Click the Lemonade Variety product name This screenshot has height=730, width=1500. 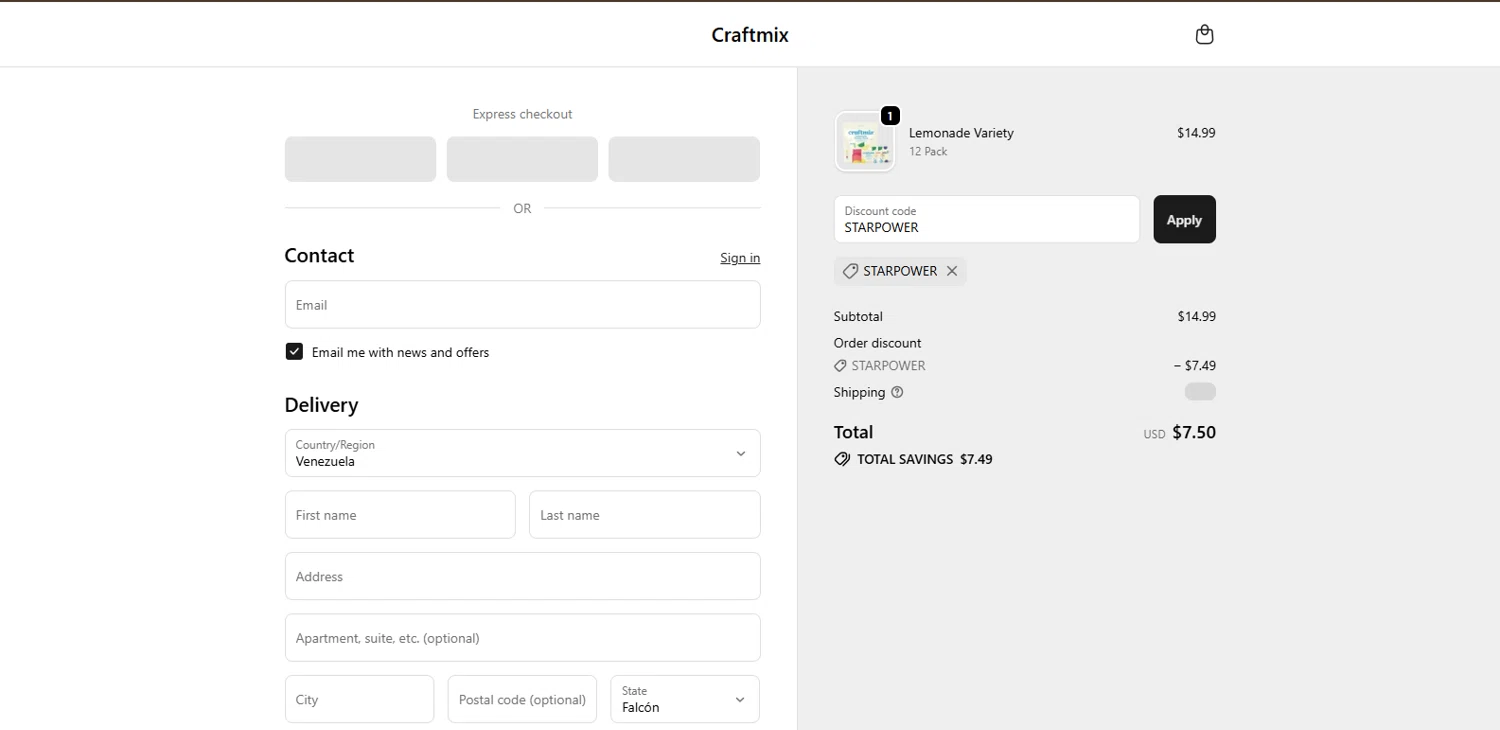(961, 133)
